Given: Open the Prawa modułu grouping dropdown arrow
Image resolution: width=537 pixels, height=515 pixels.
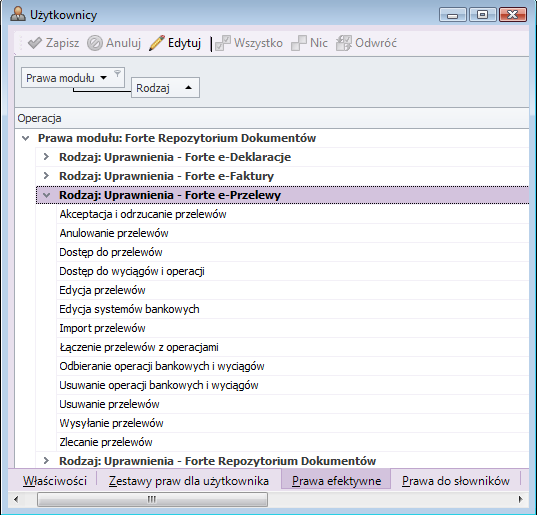Looking at the screenshot, I should (103, 78).
